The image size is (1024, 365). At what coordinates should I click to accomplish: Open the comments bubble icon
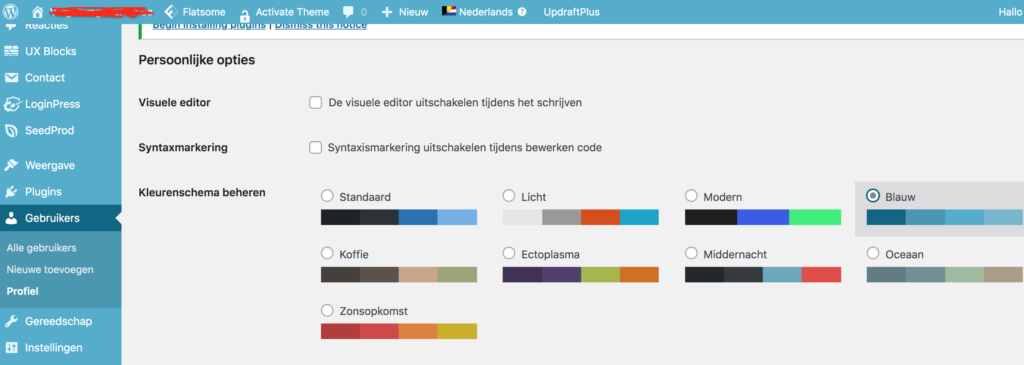pos(349,12)
